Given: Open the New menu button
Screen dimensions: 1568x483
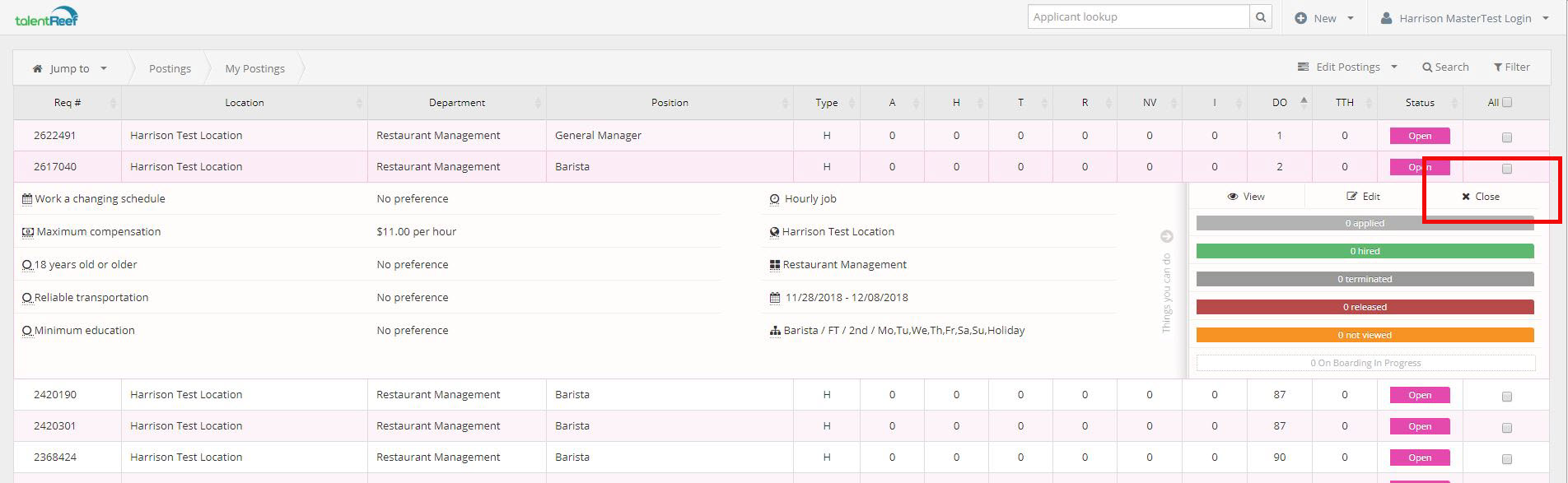Looking at the screenshot, I should (1324, 18).
